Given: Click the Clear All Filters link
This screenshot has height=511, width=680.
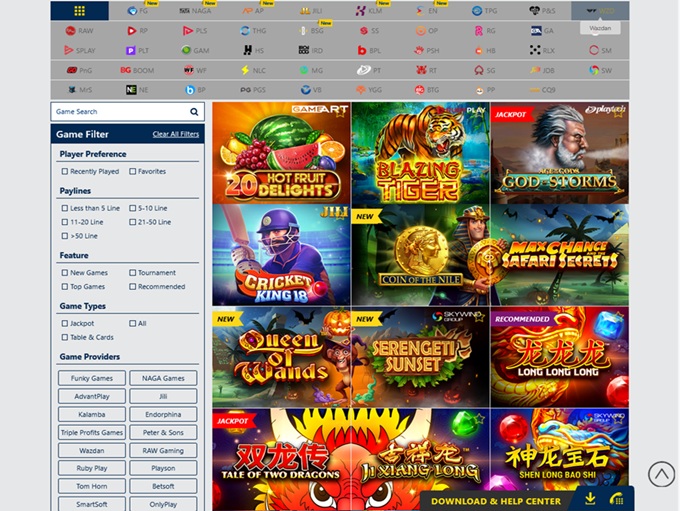Looking at the screenshot, I should 175,134.
